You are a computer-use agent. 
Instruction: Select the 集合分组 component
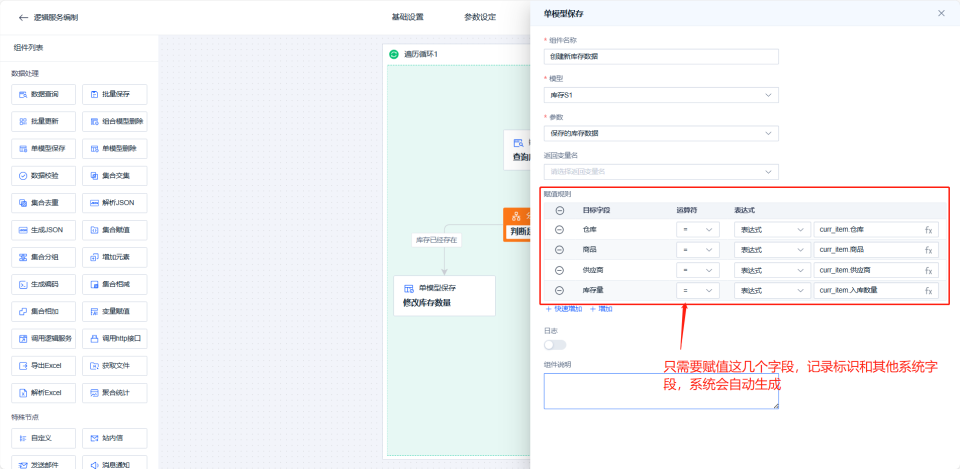click(x=43, y=257)
